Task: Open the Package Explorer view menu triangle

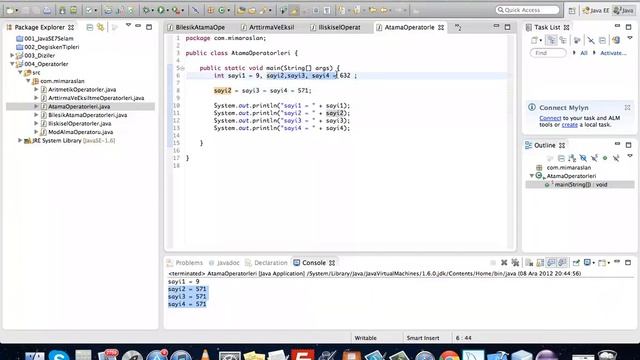Action: click(128, 25)
